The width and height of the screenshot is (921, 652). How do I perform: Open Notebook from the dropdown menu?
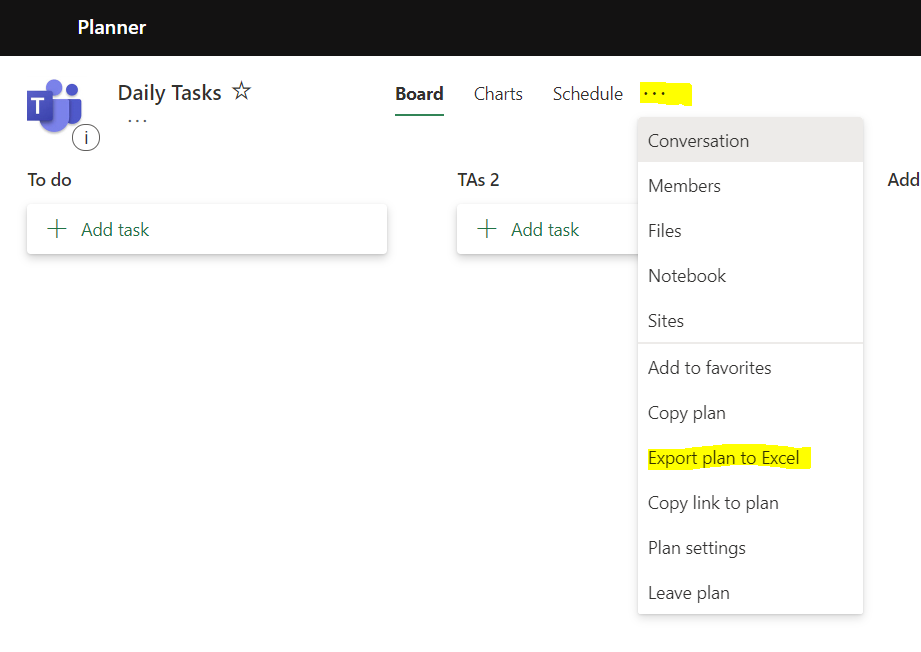click(750, 276)
